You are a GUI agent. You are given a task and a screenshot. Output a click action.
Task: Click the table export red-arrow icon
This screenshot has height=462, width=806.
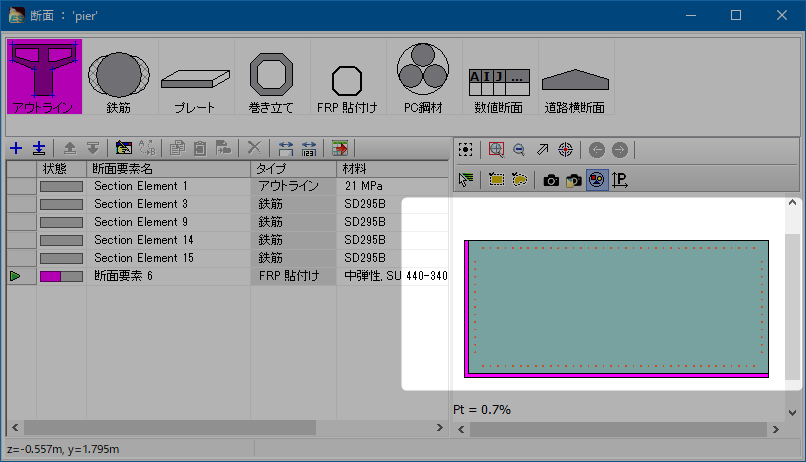pos(339,149)
